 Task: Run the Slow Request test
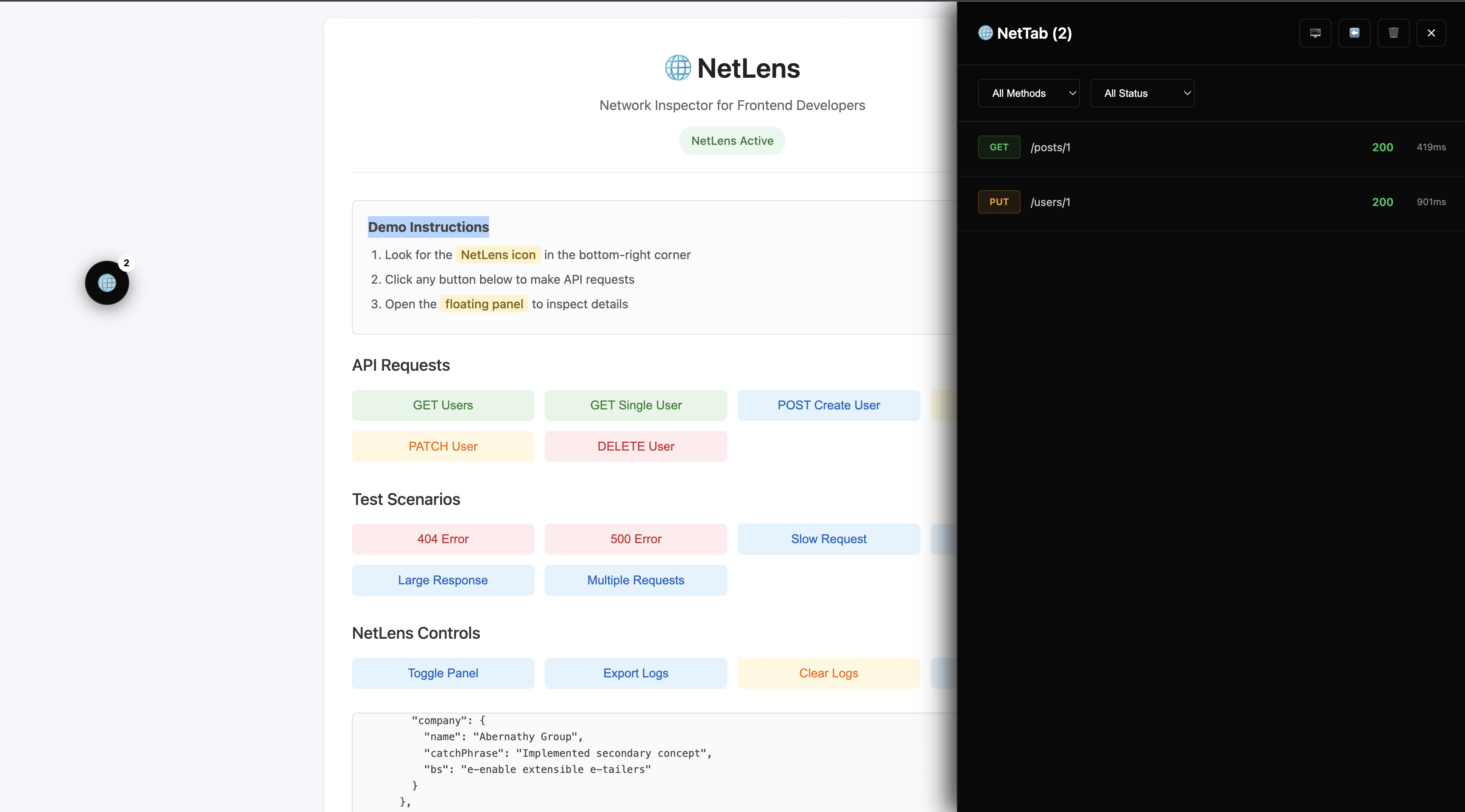click(828, 539)
